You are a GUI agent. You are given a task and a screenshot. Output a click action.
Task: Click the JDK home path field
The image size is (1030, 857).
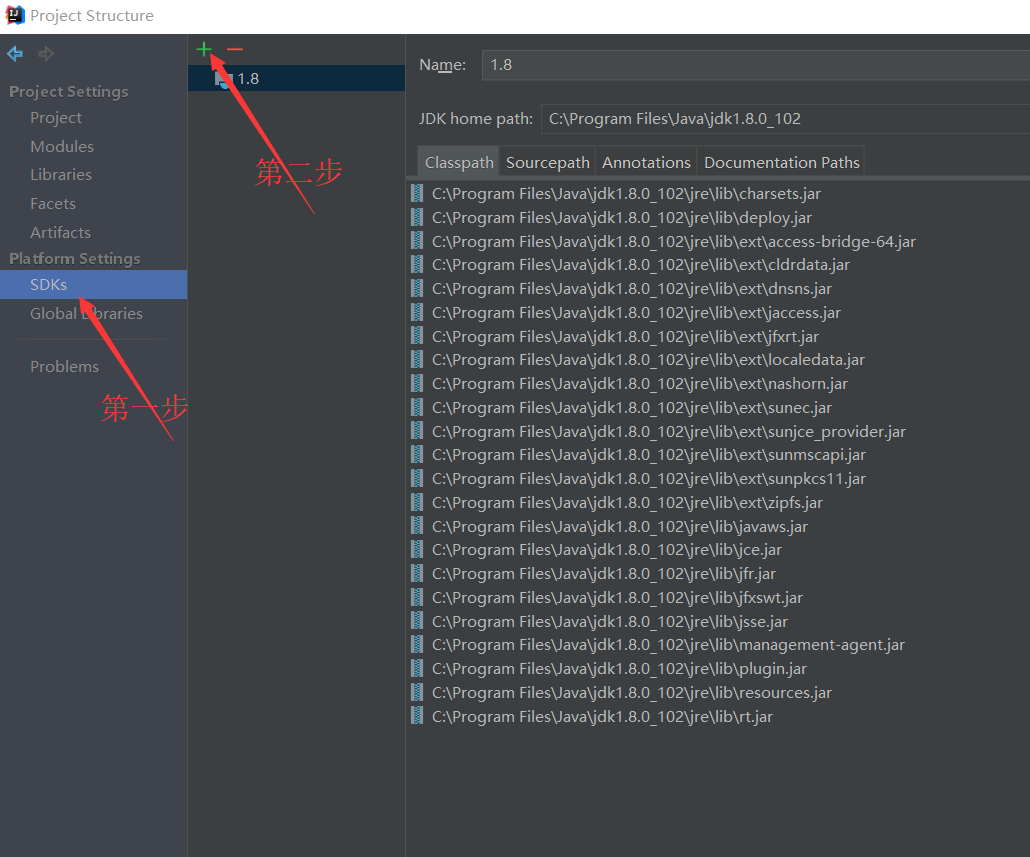pyautogui.click(x=780, y=118)
